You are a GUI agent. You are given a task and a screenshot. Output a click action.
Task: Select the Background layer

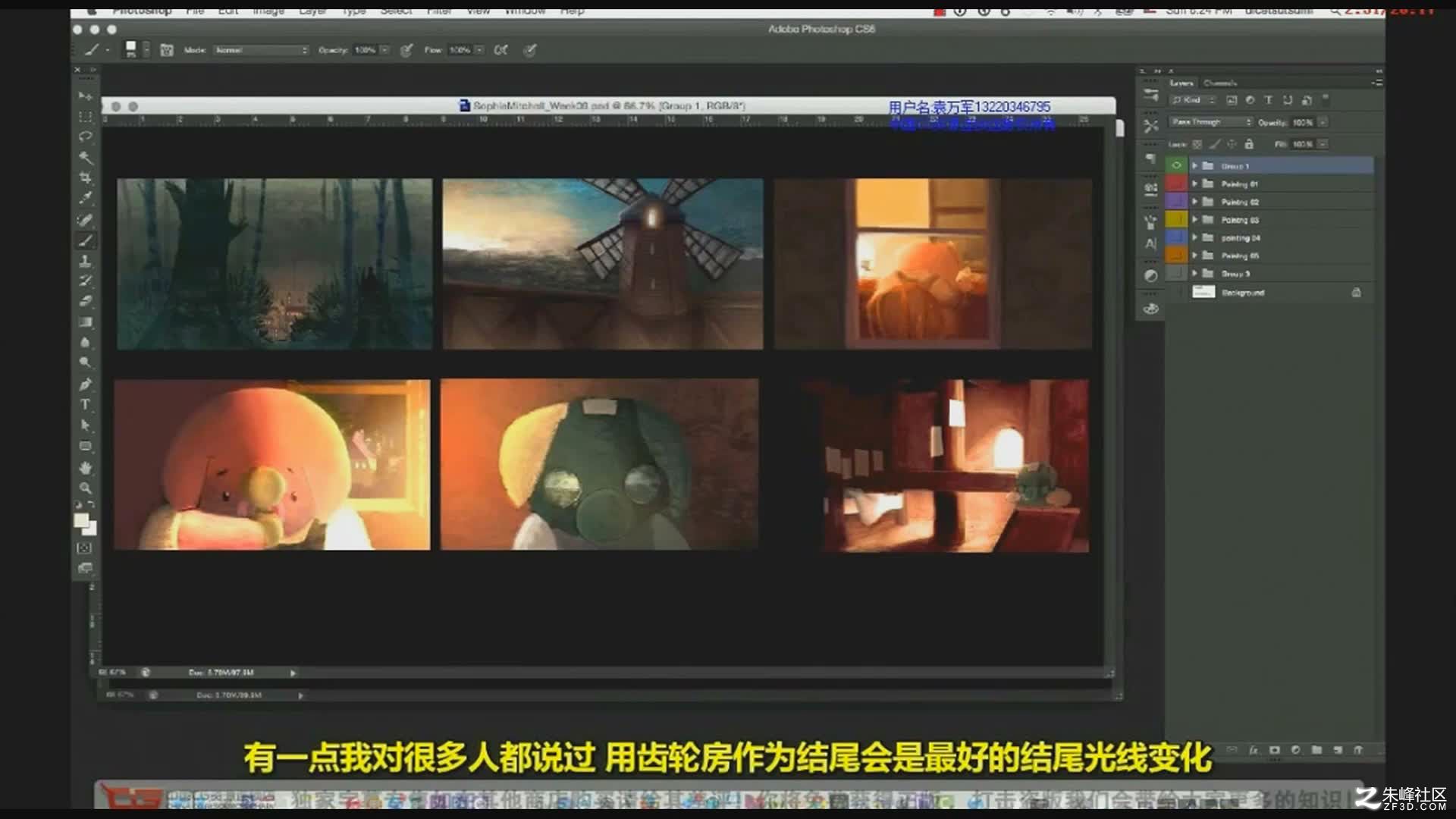click(1270, 293)
